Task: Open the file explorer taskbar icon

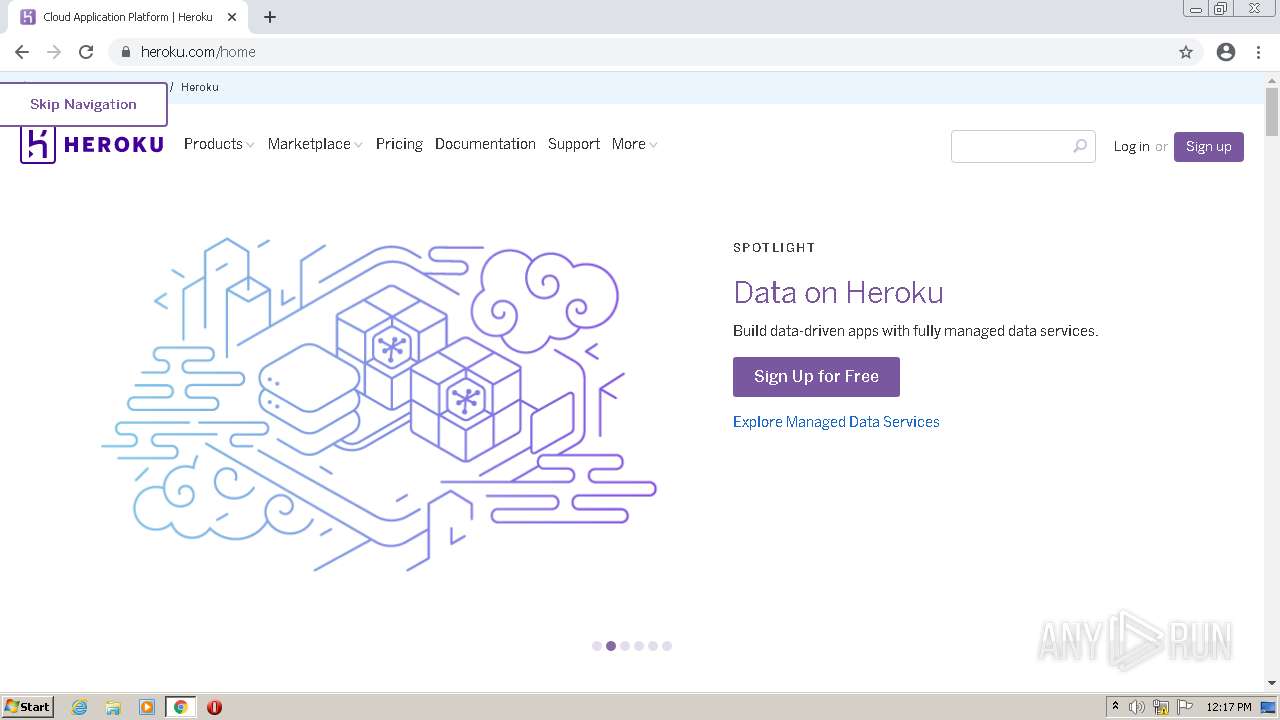Action: click(113, 707)
